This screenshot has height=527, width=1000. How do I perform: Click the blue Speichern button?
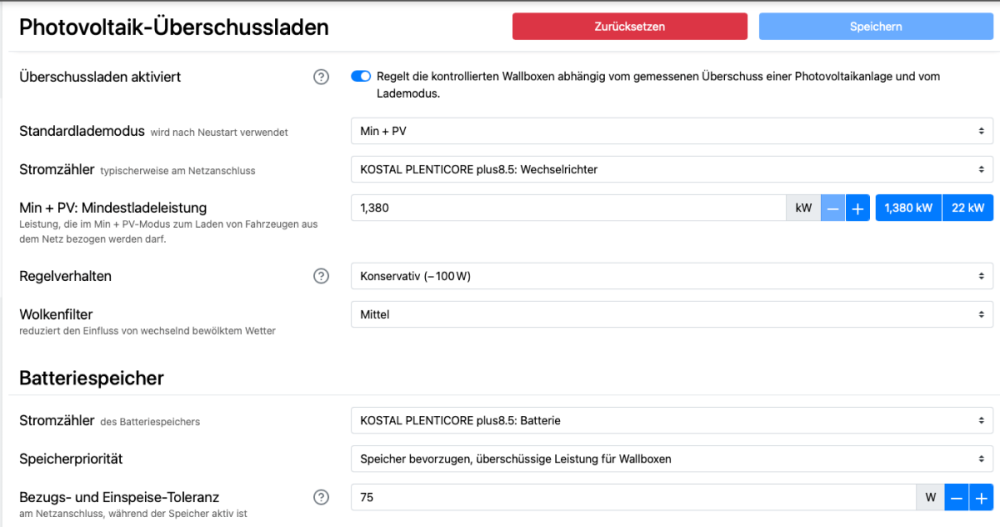coord(876,26)
